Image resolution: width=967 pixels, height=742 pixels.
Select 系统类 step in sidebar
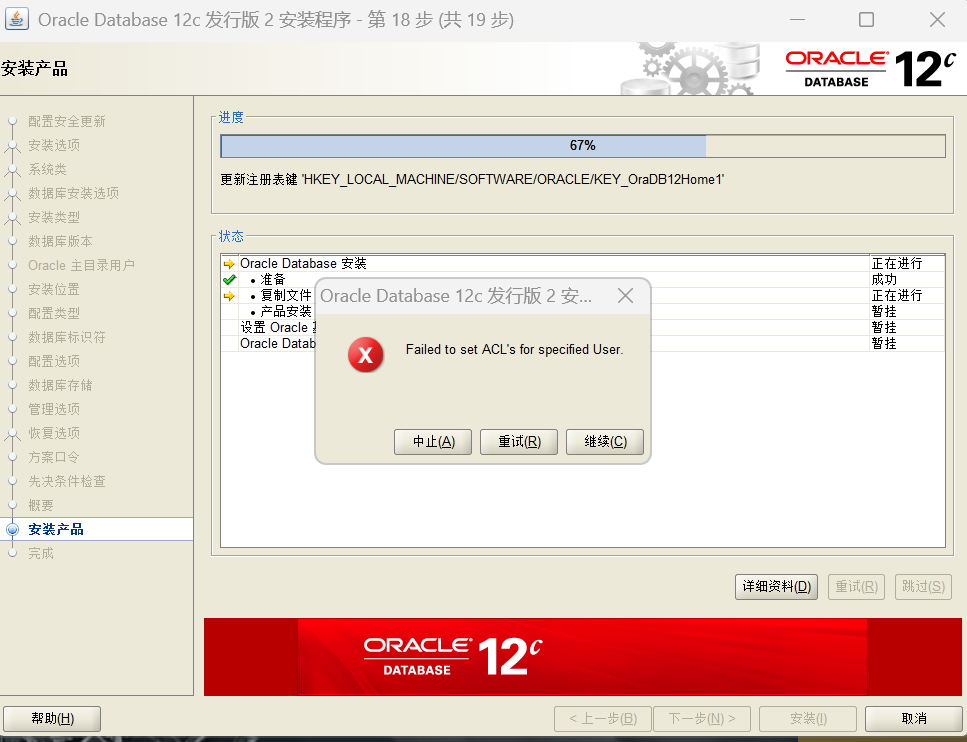tap(47, 170)
